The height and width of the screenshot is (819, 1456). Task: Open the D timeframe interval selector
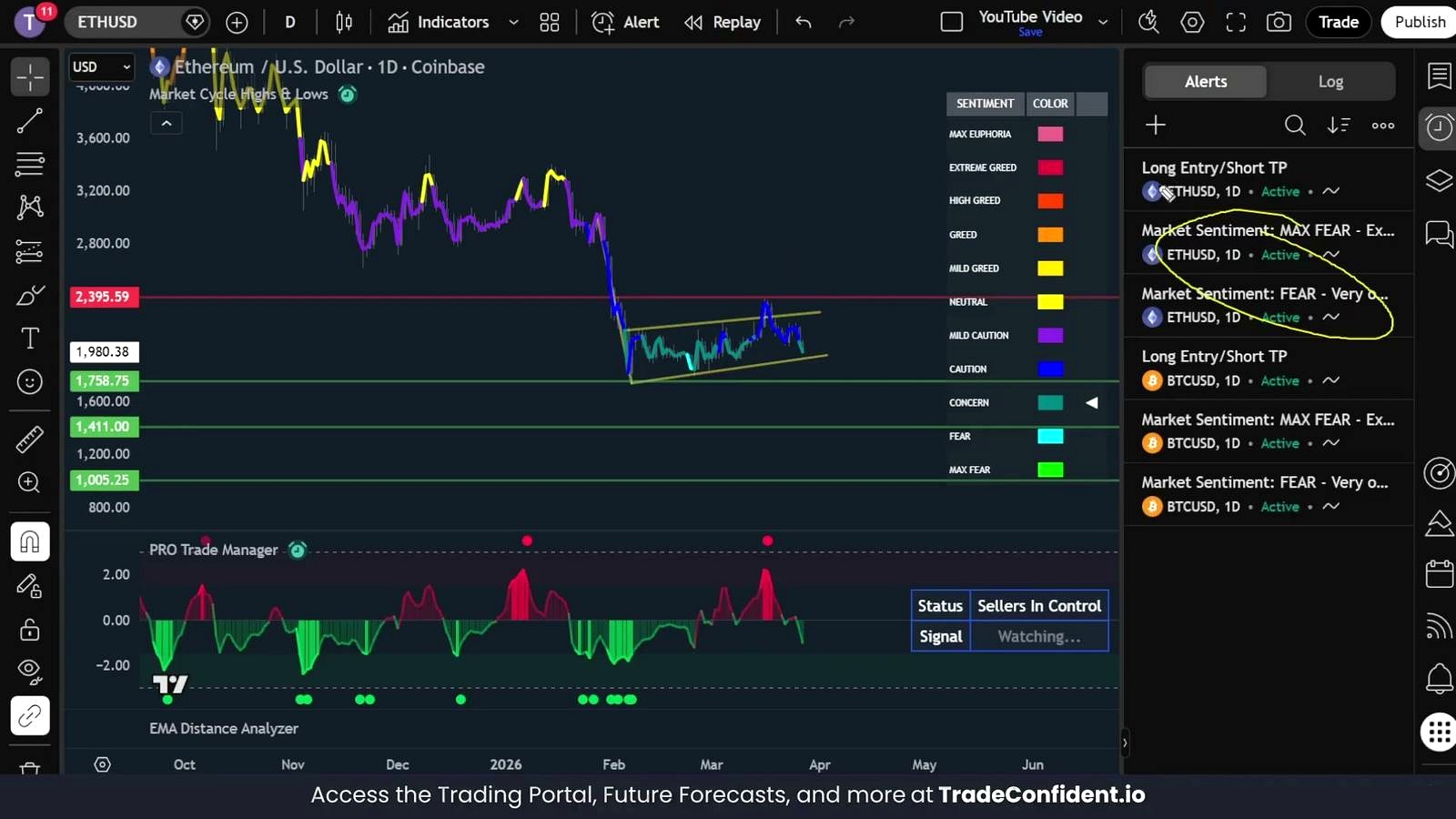[x=290, y=22]
